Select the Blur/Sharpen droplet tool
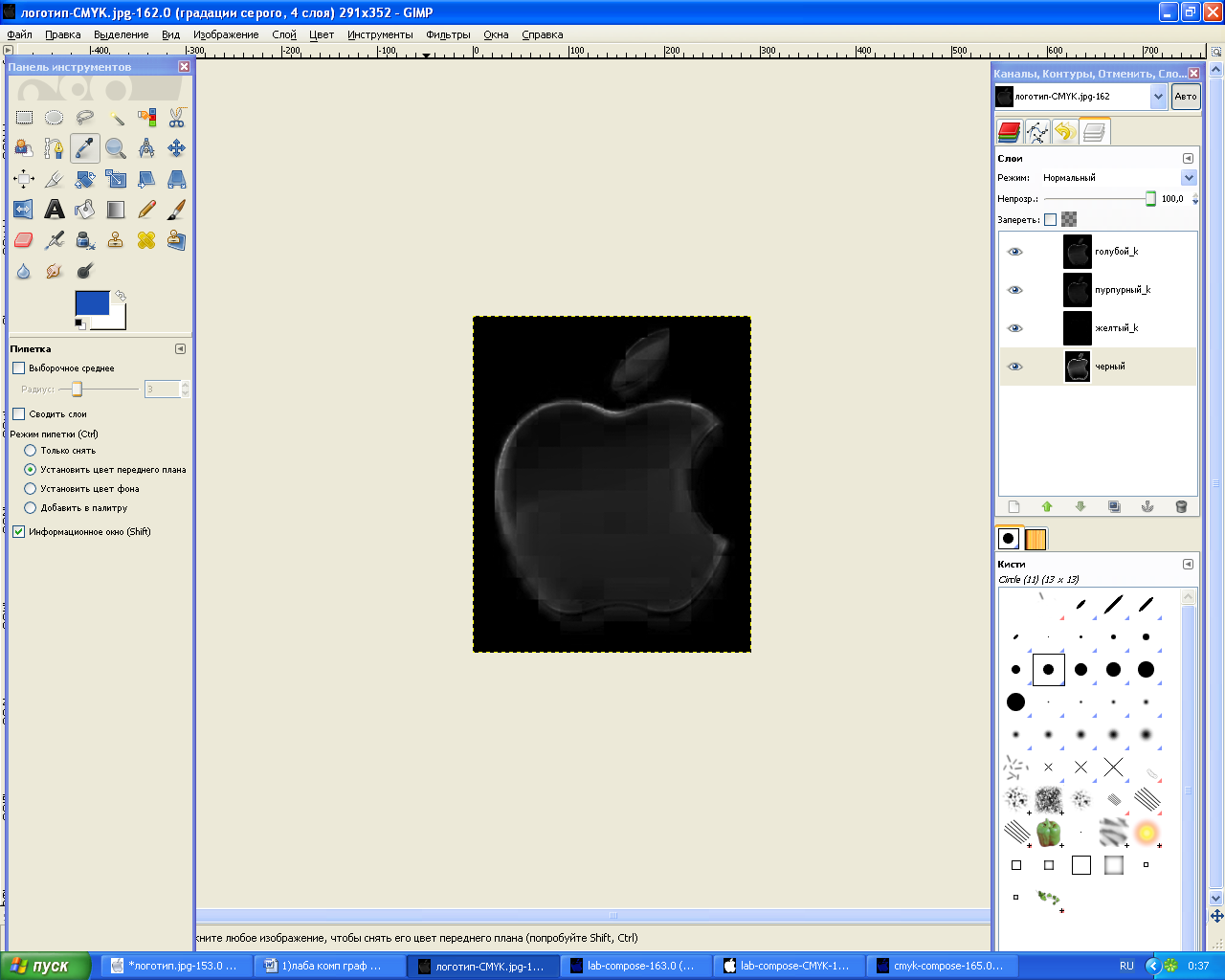Screen dimensions: 1225x980 [24, 271]
